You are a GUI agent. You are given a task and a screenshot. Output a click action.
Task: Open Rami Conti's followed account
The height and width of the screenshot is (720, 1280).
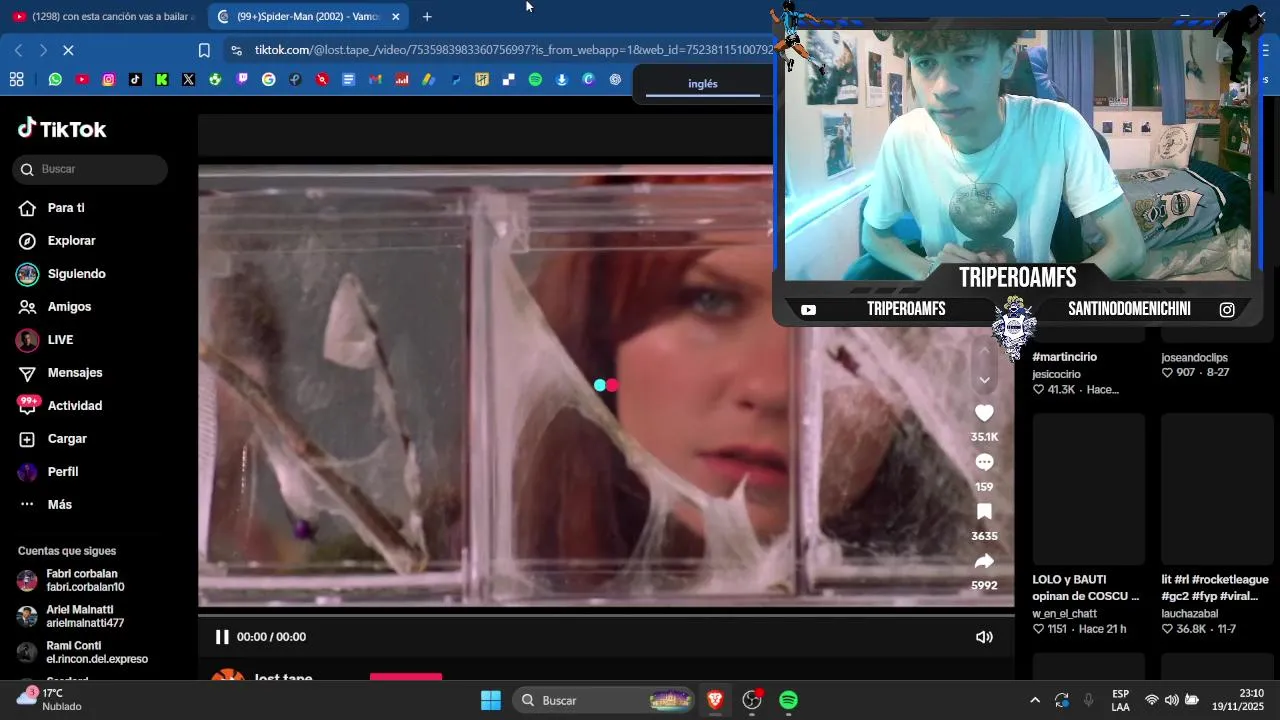coord(84,652)
